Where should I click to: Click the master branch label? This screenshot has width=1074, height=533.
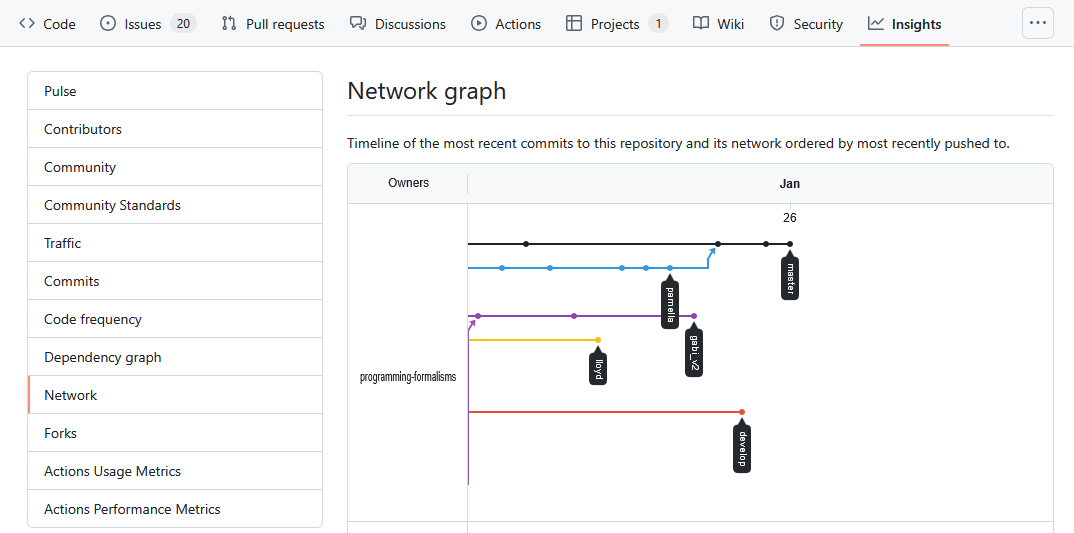(x=790, y=278)
